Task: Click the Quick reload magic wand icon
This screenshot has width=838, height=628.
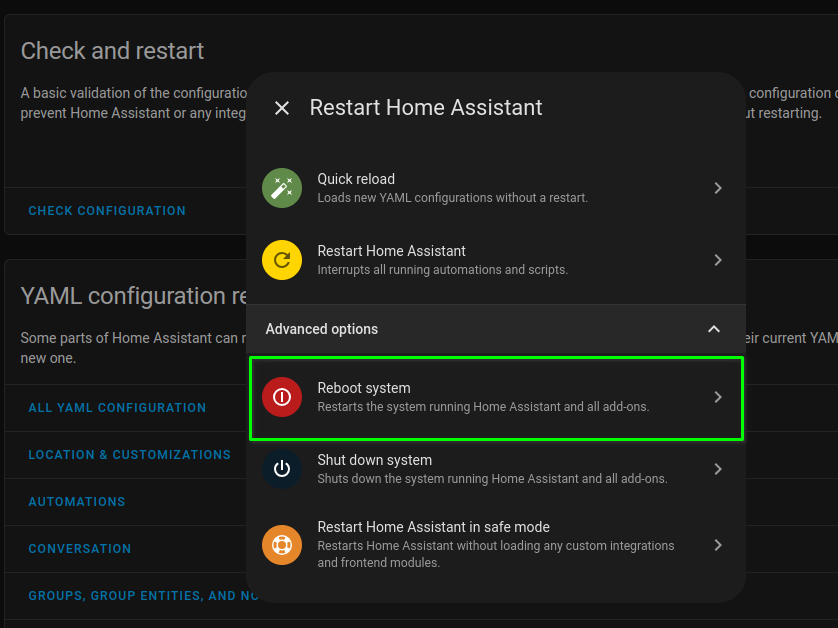Action: click(x=281, y=188)
